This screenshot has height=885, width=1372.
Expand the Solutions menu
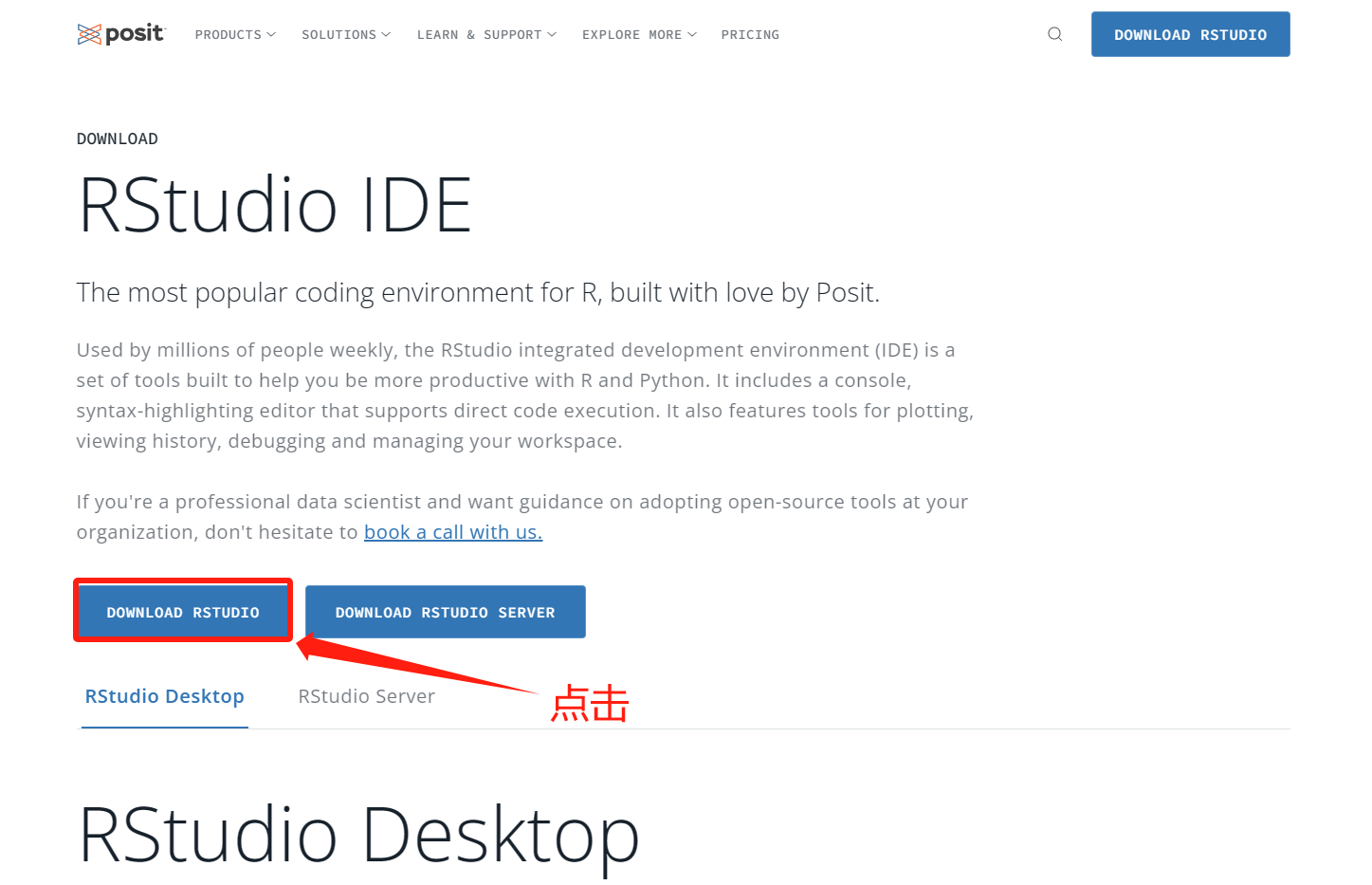(x=346, y=35)
